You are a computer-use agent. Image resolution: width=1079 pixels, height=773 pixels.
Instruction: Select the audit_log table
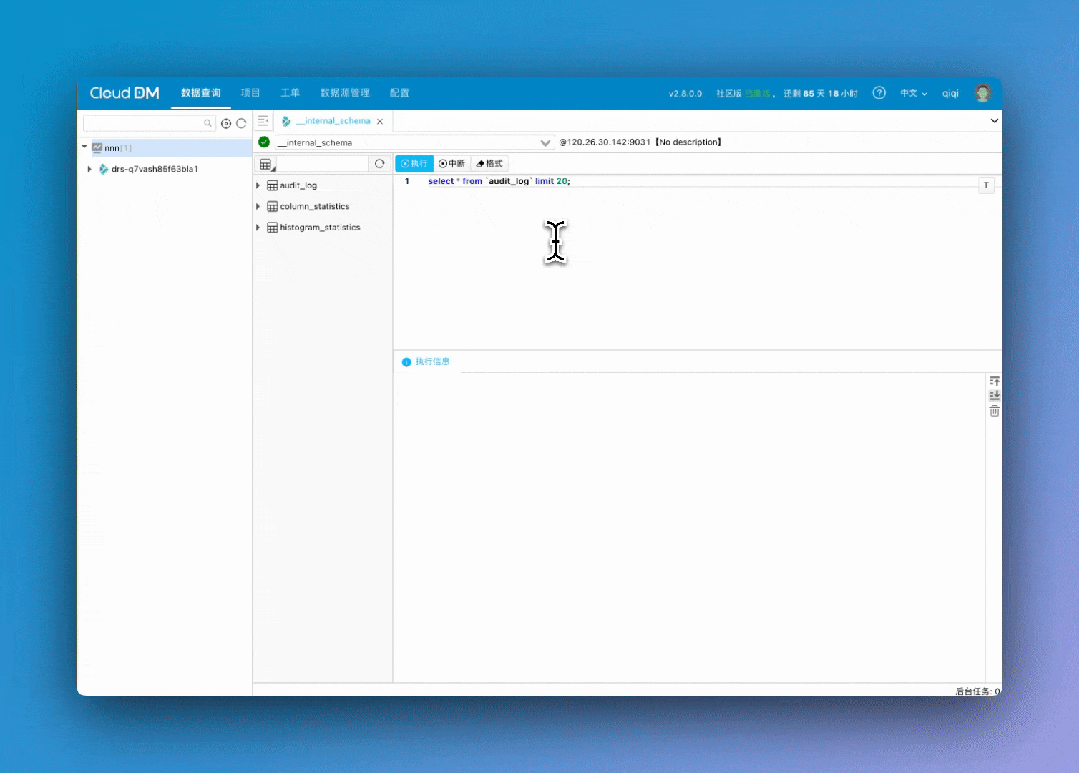point(298,185)
